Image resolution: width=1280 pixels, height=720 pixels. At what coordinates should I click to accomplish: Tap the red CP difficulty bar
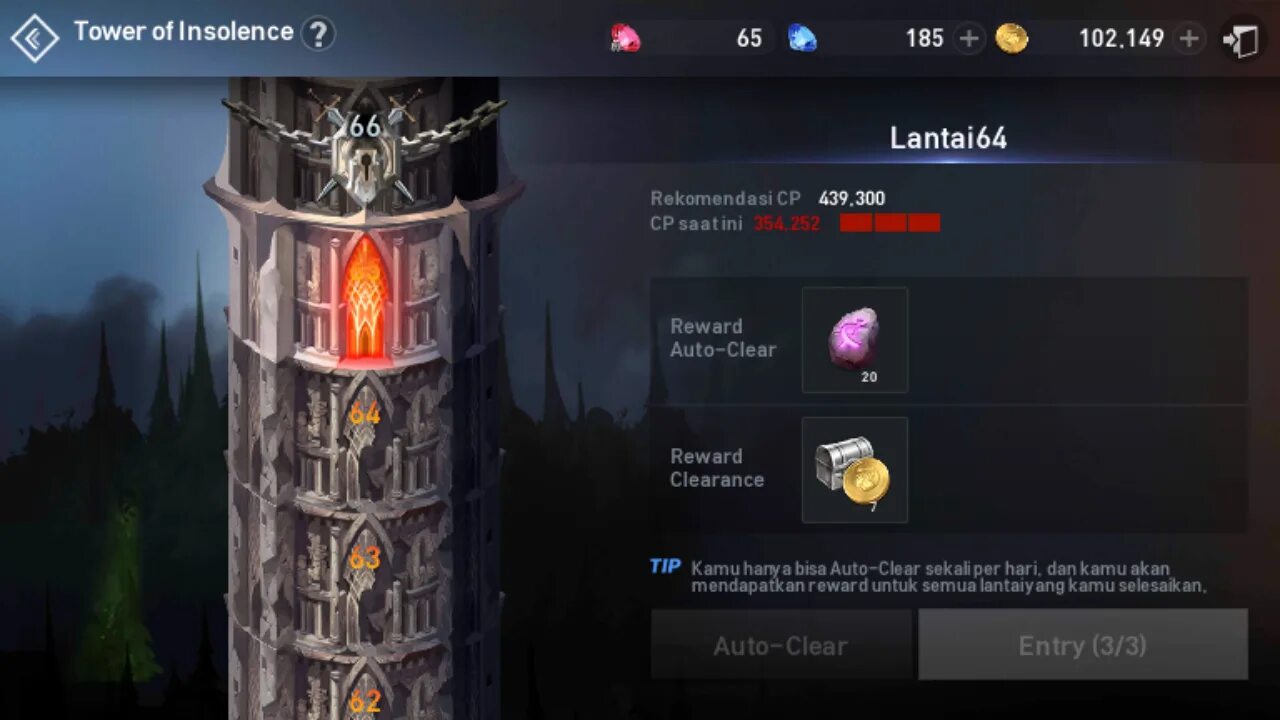click(x=890, y=223)
